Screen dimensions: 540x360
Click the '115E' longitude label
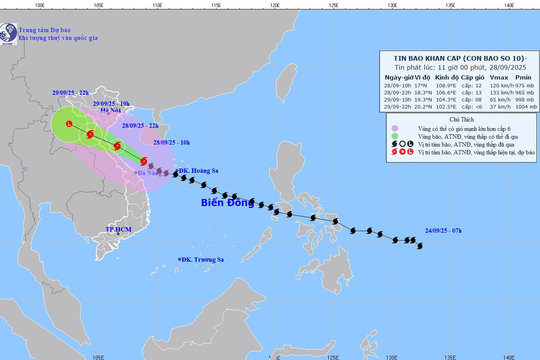216,5
